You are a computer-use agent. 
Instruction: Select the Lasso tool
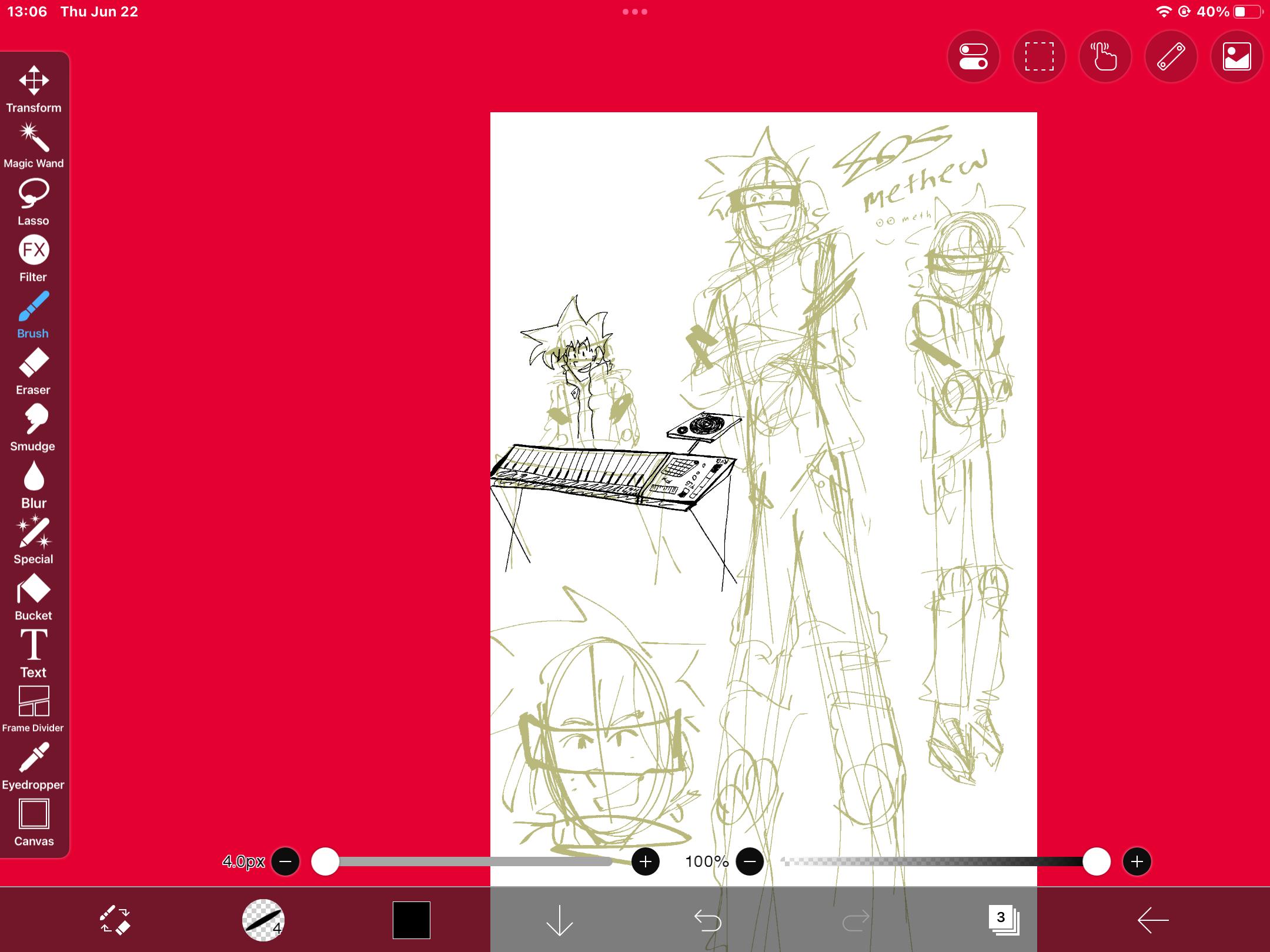34,202
